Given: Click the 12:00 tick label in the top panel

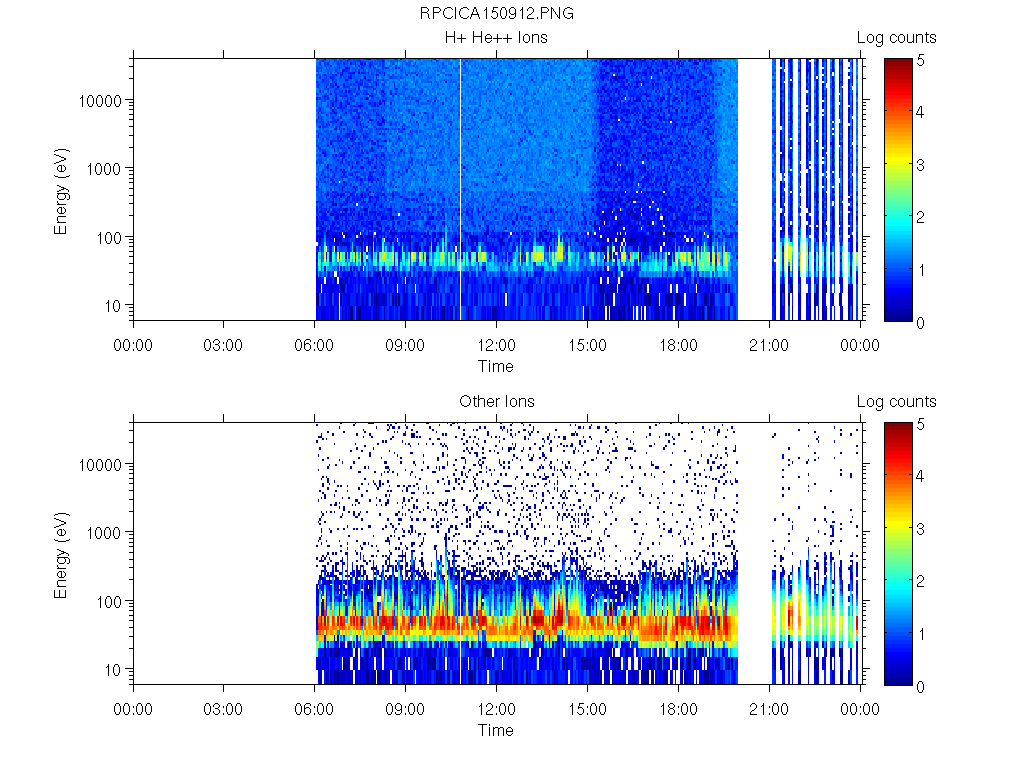Looking at the screenshot, I should (x=496, y=345).
